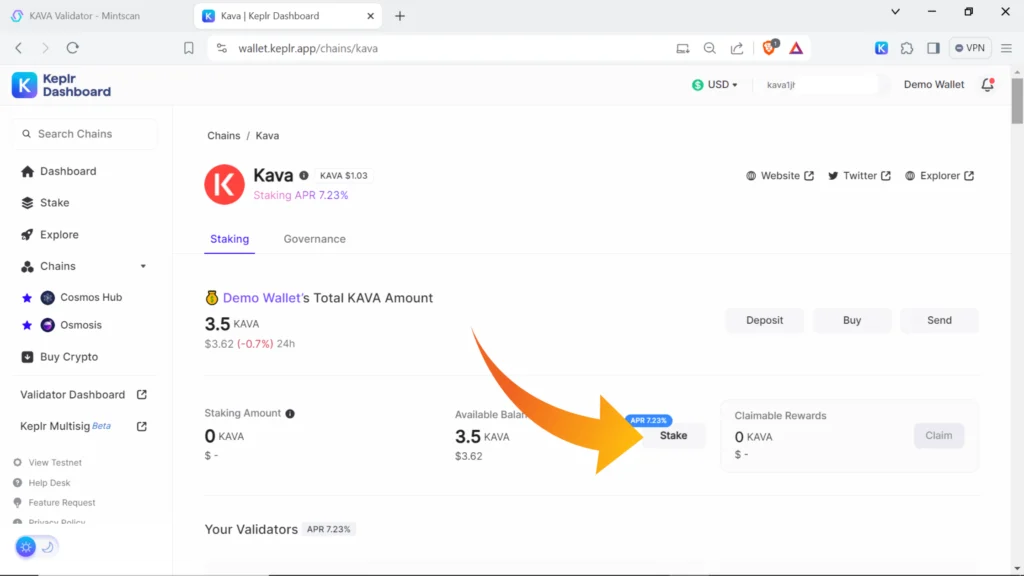The image size is (1024, 576).
Task: Toggle the light/dark theme switch
Action: [37, 547]
